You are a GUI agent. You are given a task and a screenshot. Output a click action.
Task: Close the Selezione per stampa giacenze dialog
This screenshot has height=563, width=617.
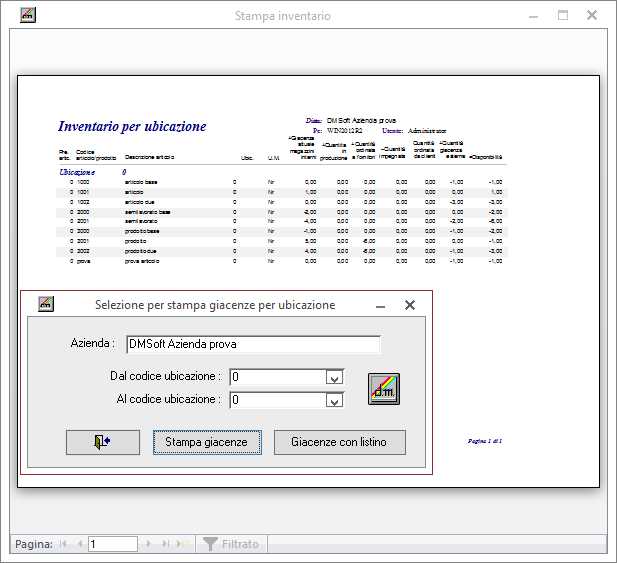(410, 305)
